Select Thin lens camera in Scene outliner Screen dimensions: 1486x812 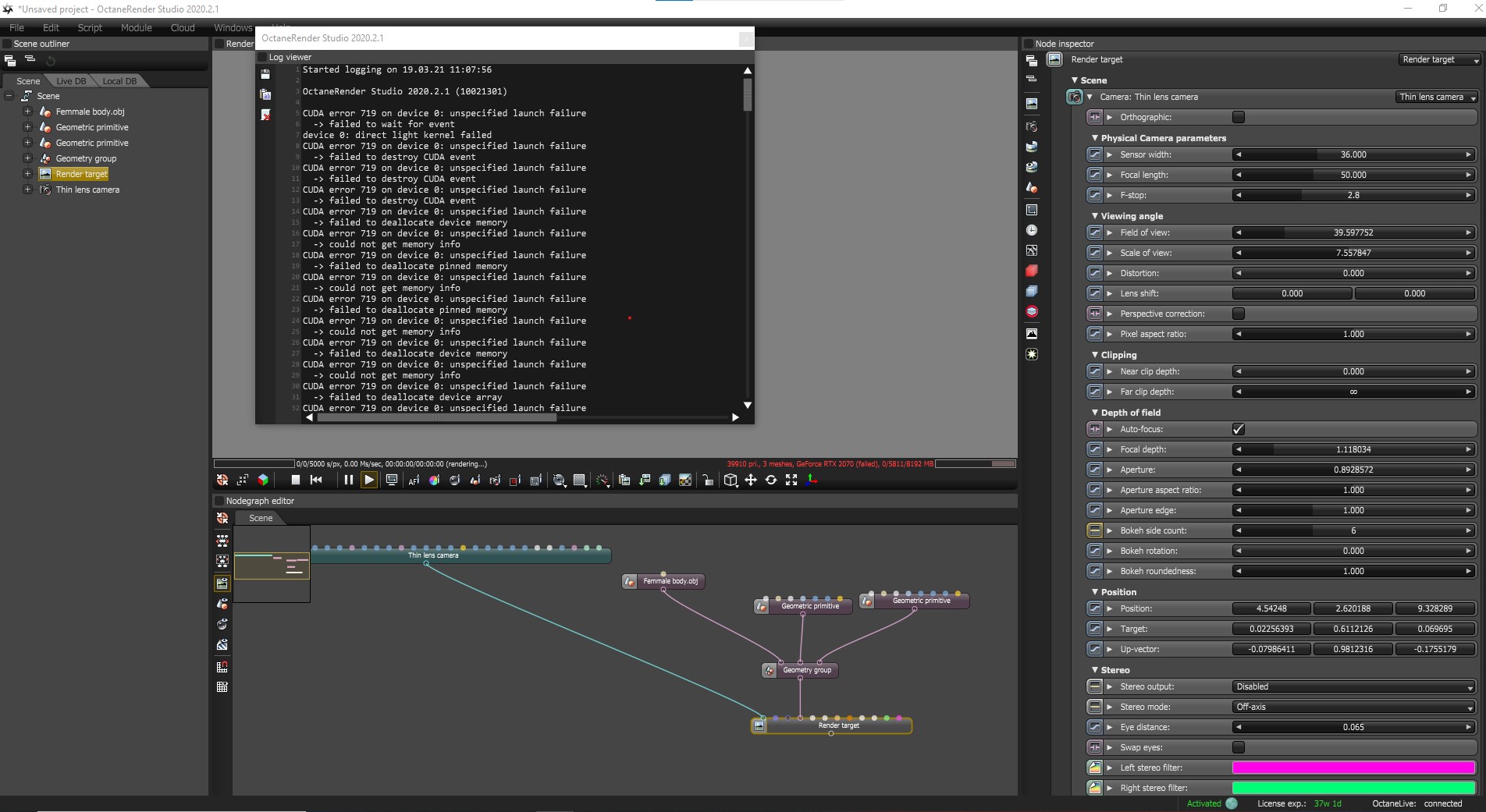(x=87, y=190)
